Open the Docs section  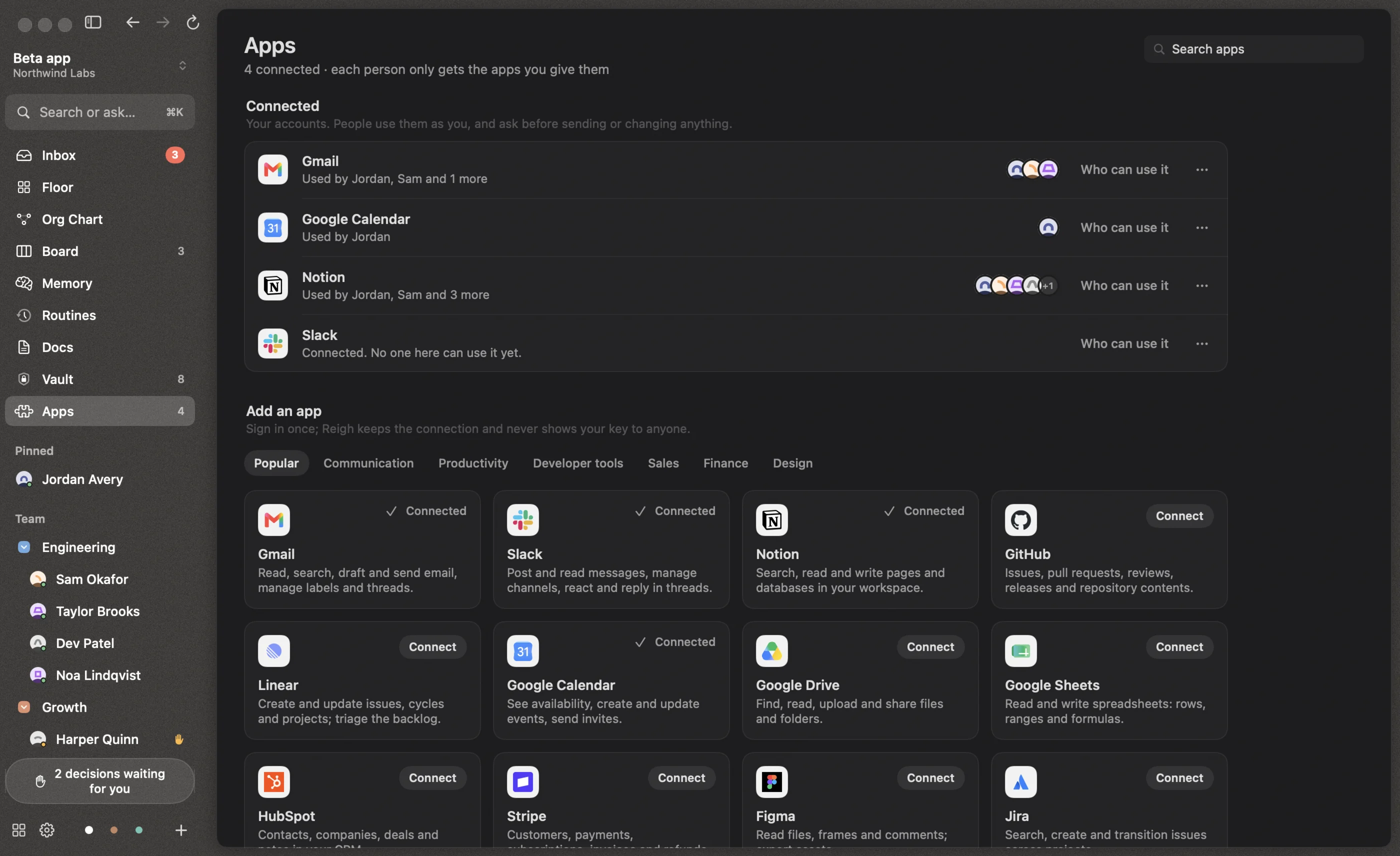(x=100, y=347)
